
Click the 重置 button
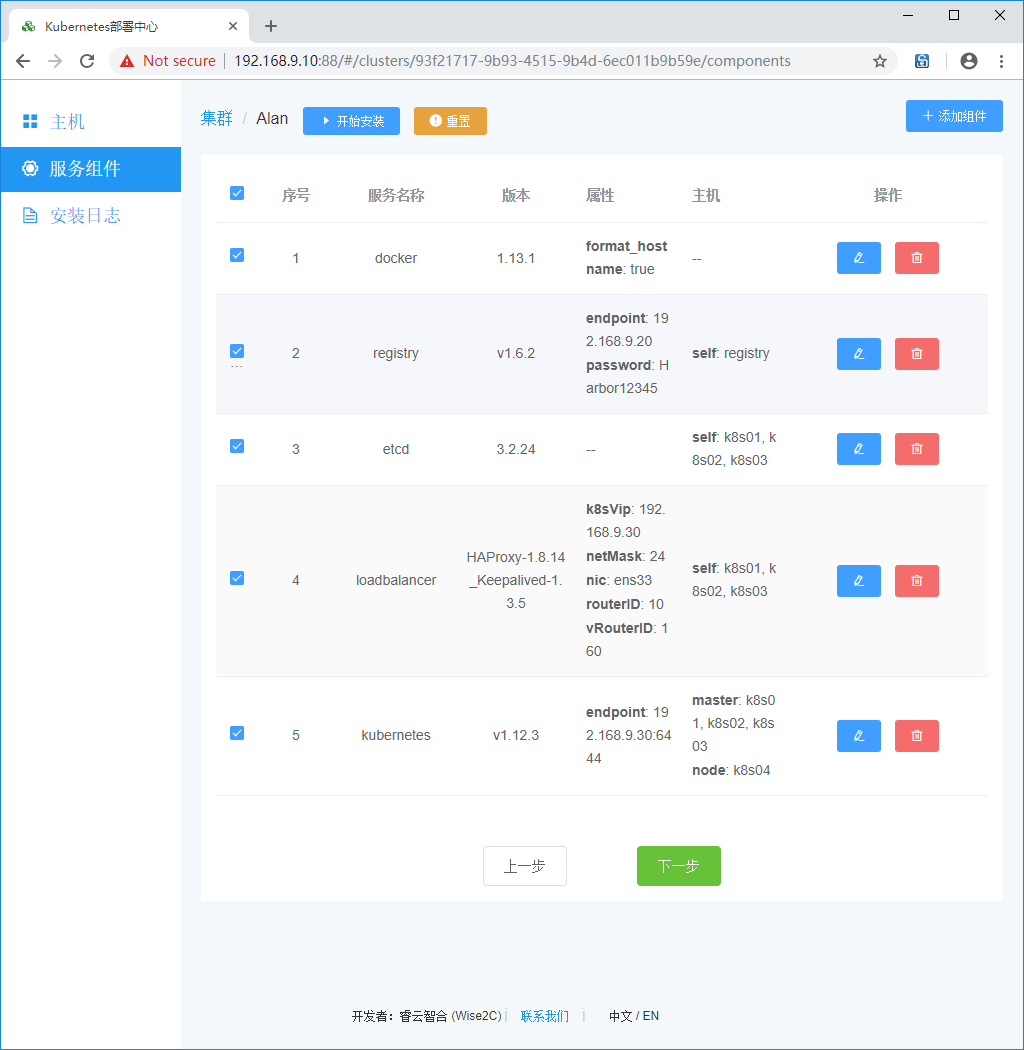pyautogui.click(x=450, y=121)
